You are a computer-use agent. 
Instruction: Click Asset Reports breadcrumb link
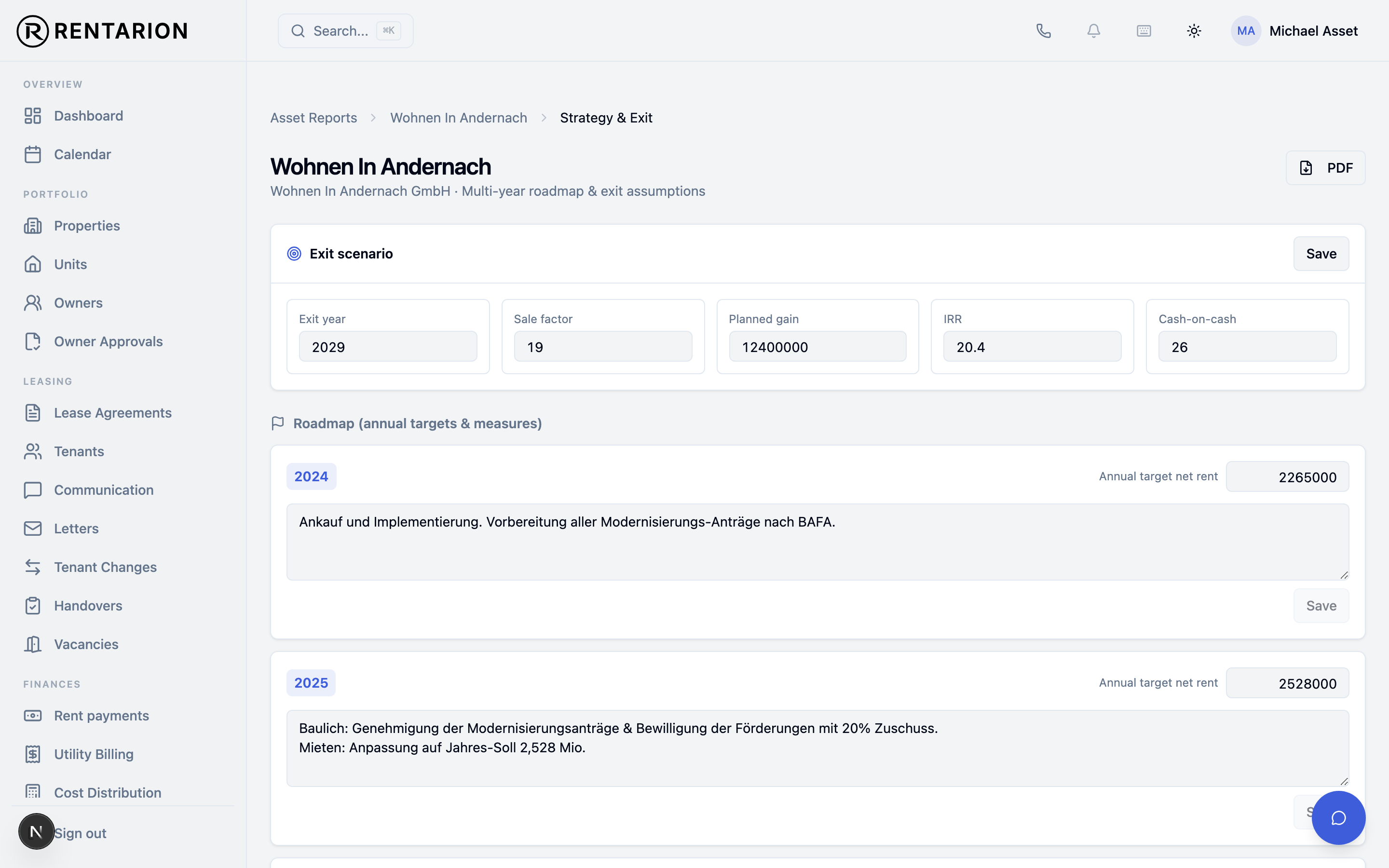pos(313,118)
